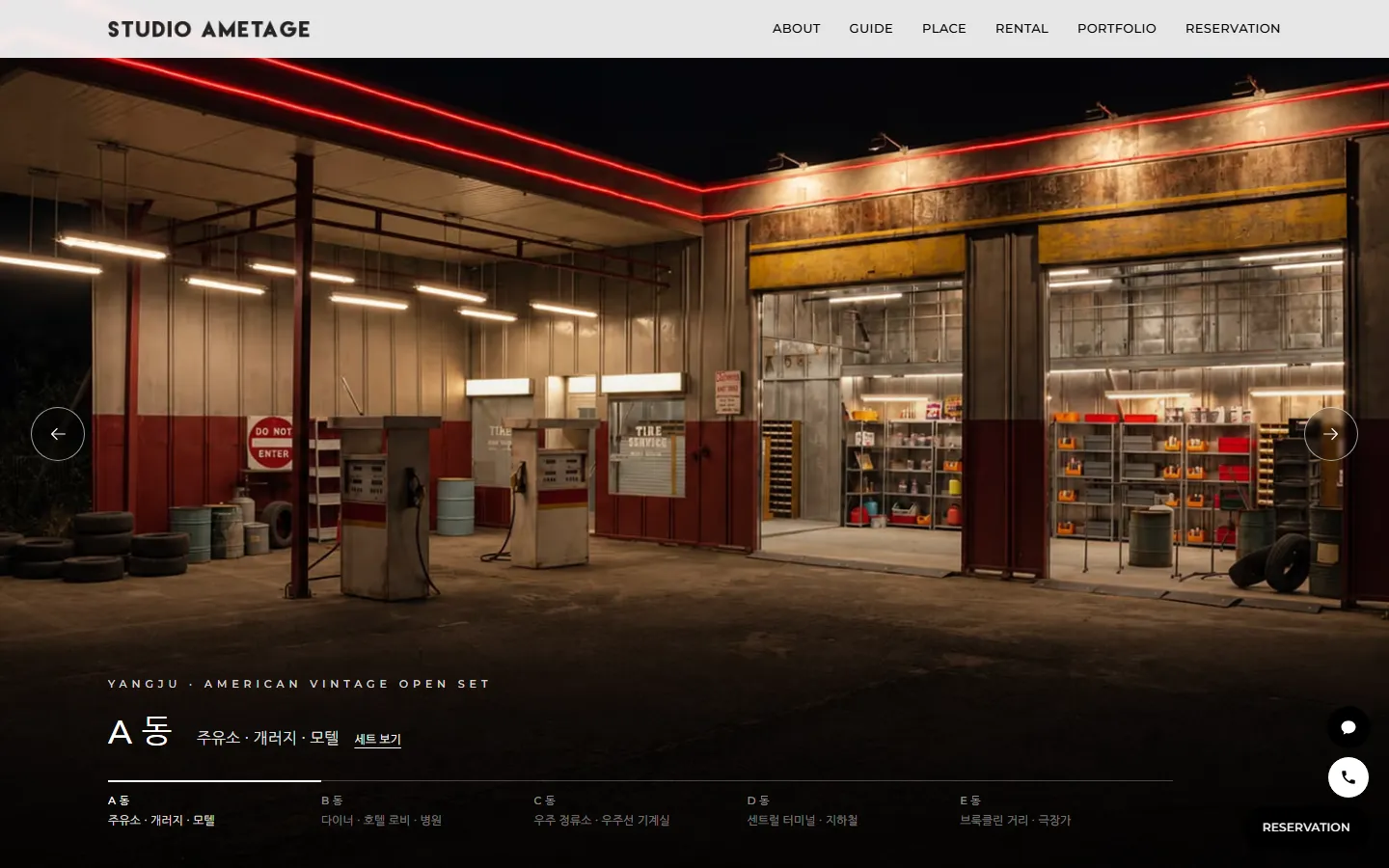The height and width of the screenshot is (868, 1389).
Task: Click the white phone call icon
Action: point(1348,777)
